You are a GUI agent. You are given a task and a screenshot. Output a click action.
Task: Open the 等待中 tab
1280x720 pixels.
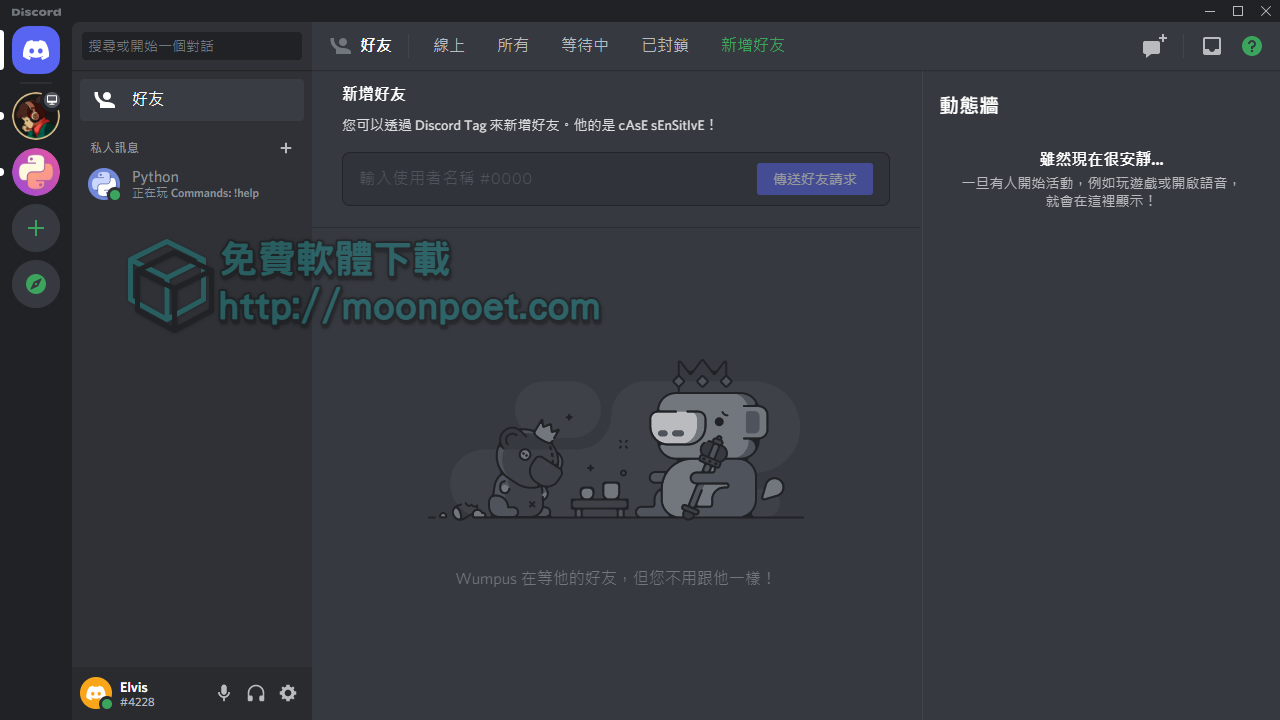pyautogui.click(x=585, y=45)
